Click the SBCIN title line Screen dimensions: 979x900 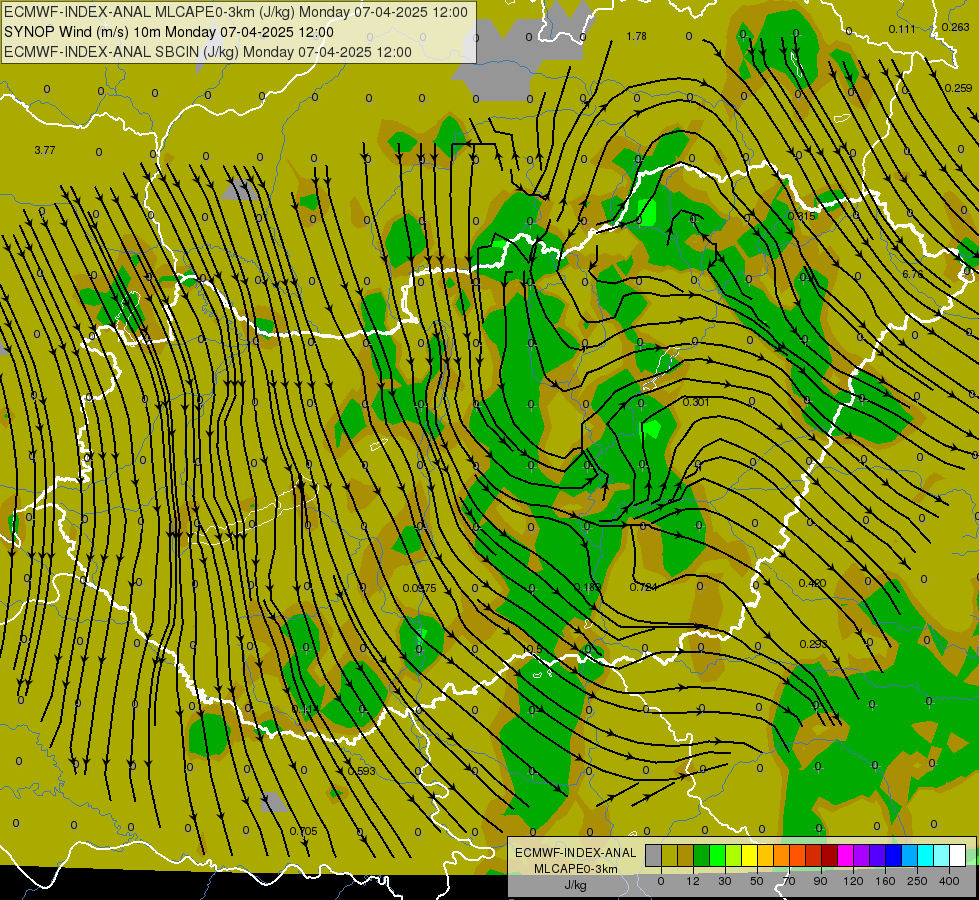(x=208, y=52)
